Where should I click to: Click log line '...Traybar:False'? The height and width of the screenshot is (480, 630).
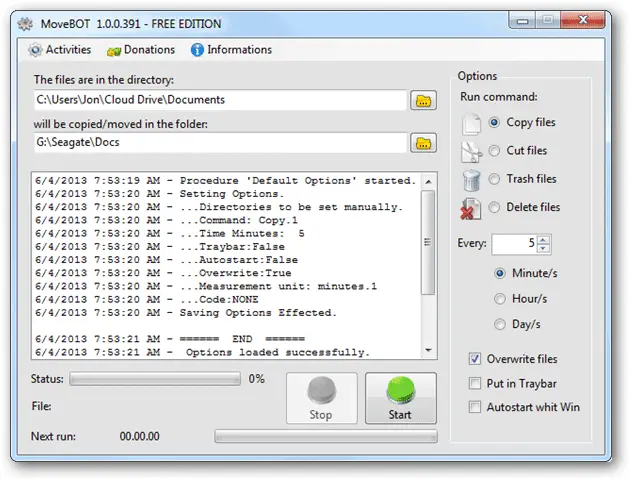tap(160, 247)
